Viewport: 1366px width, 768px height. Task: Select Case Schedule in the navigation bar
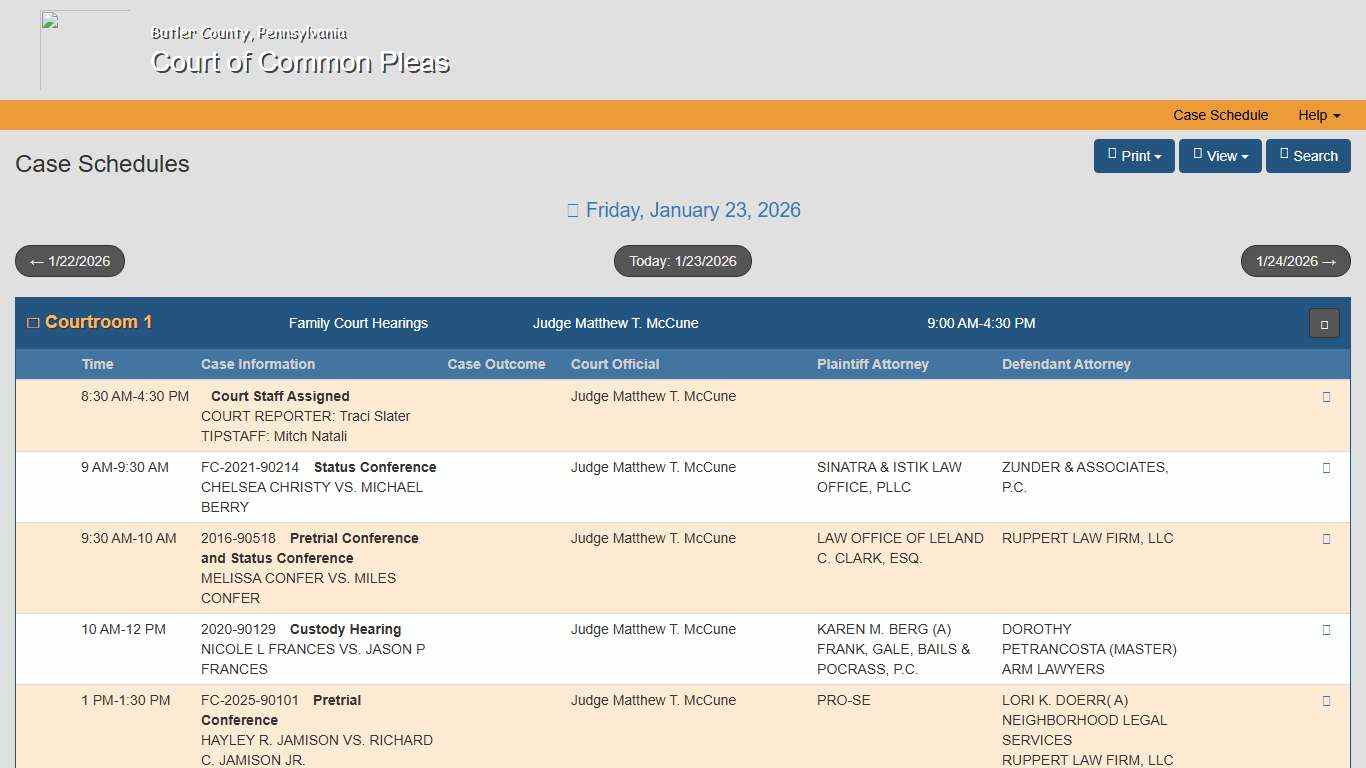click(1220, 115)
